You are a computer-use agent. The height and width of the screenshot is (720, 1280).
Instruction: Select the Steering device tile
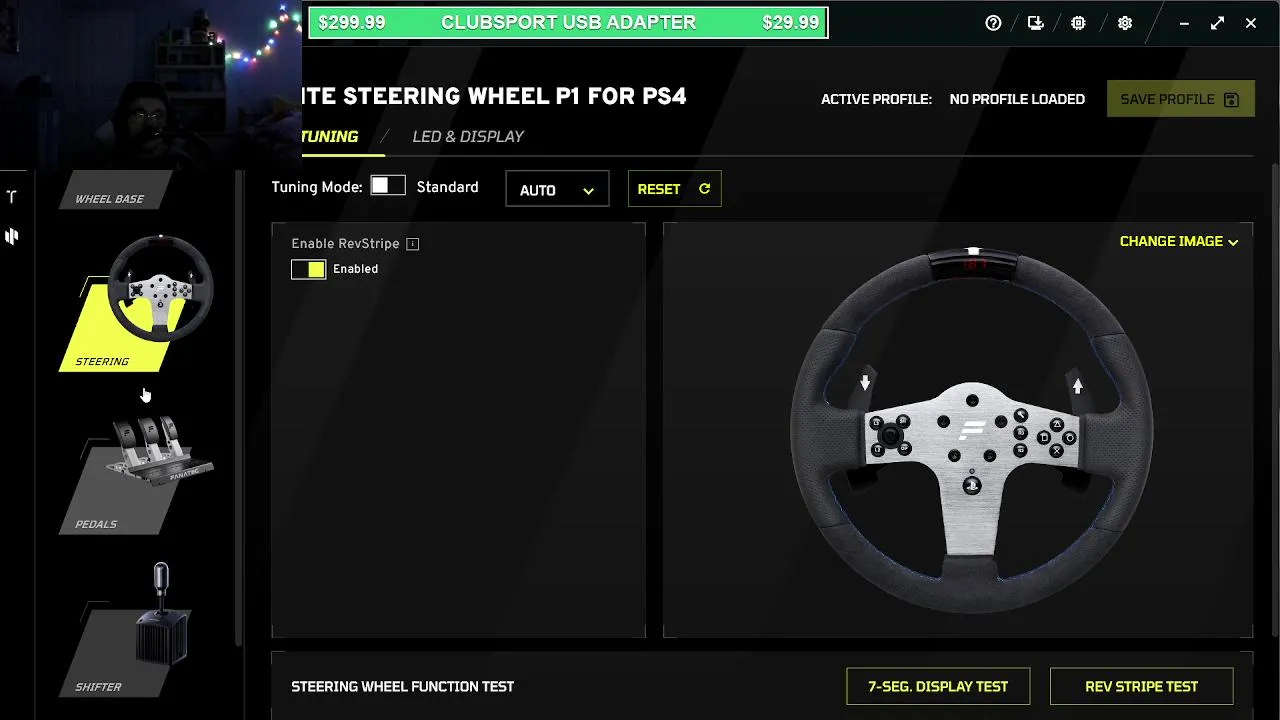(136, 305)
